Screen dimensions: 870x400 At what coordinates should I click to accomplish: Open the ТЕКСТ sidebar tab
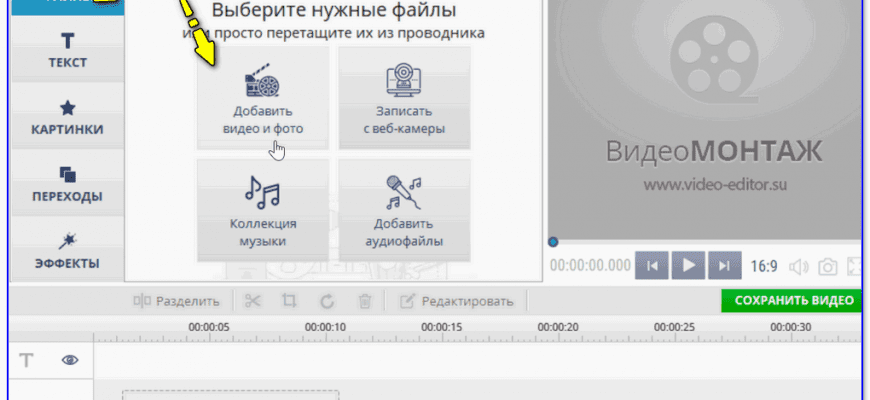tap(67, 49)
